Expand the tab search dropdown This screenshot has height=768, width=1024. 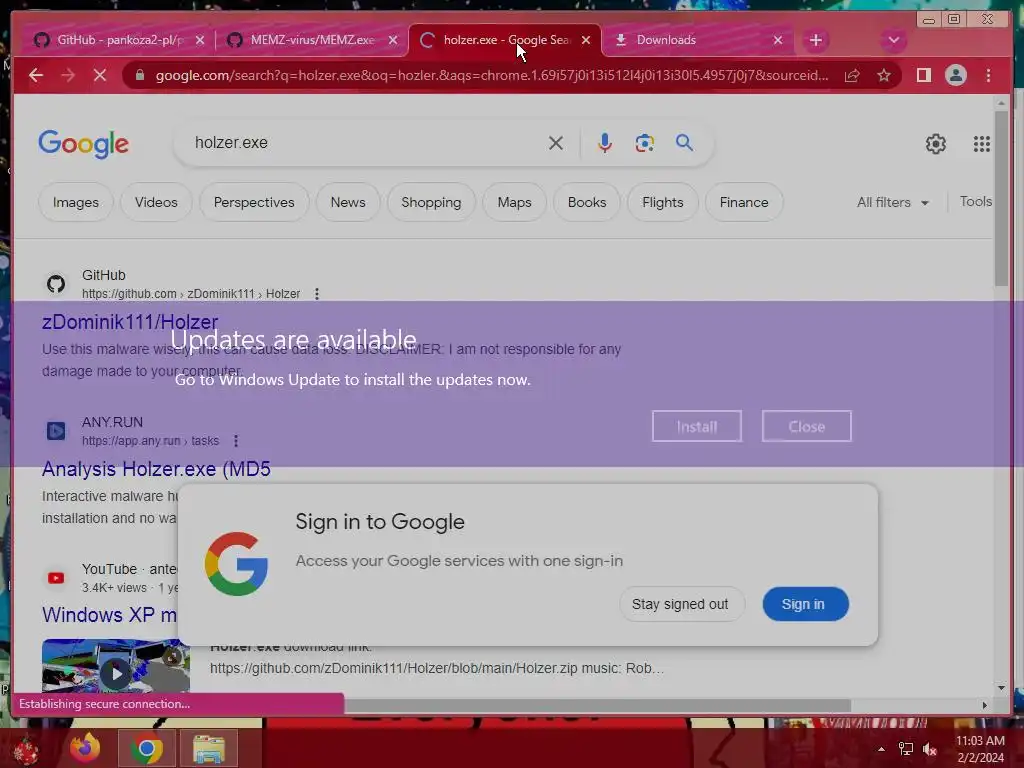pyautogui.click(x=893, y=40)
